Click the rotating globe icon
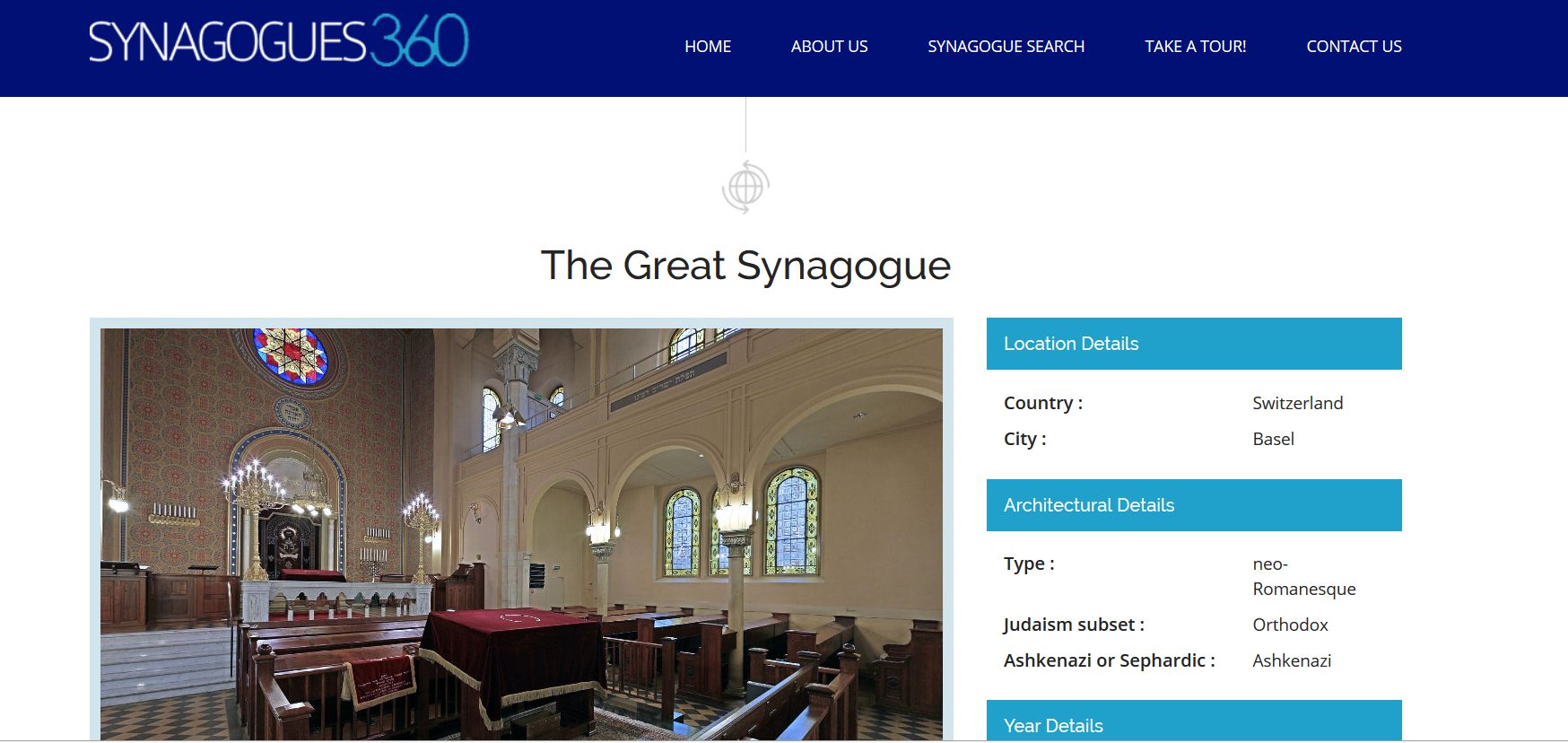Viewport: 1568px width, 743px height. (745, 188)
